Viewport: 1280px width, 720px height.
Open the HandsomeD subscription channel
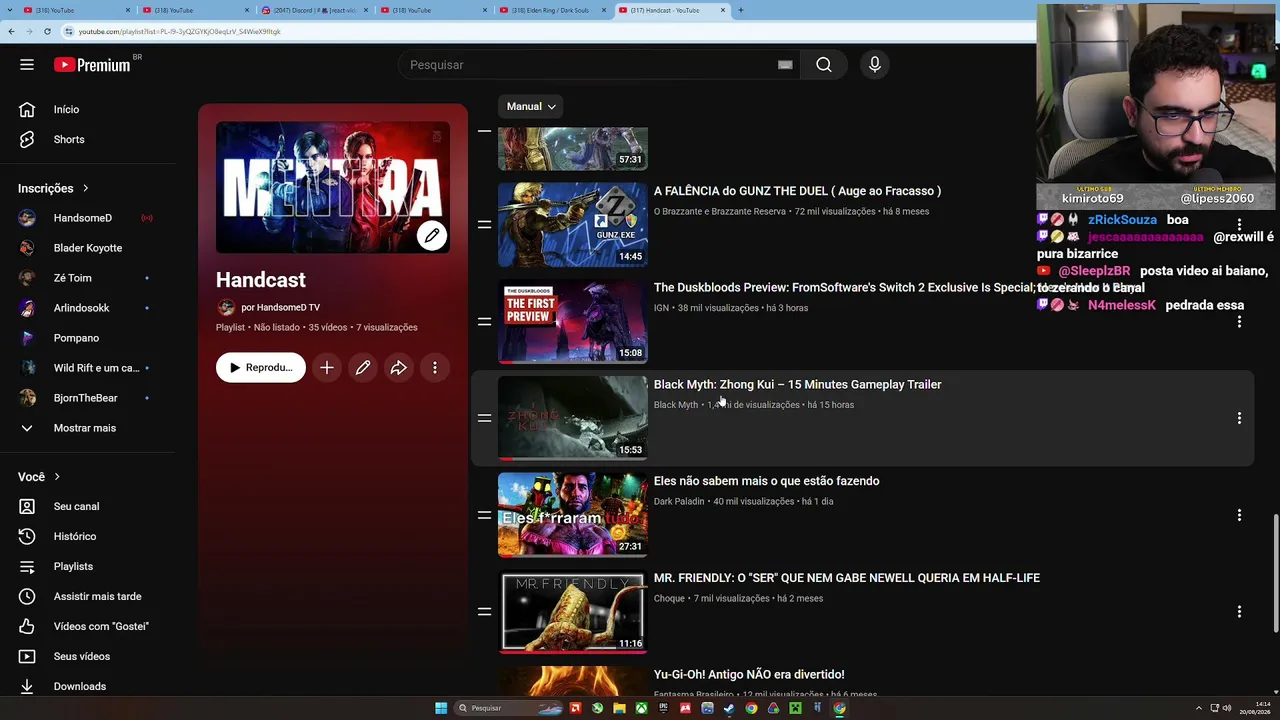[x=83, y=218]
